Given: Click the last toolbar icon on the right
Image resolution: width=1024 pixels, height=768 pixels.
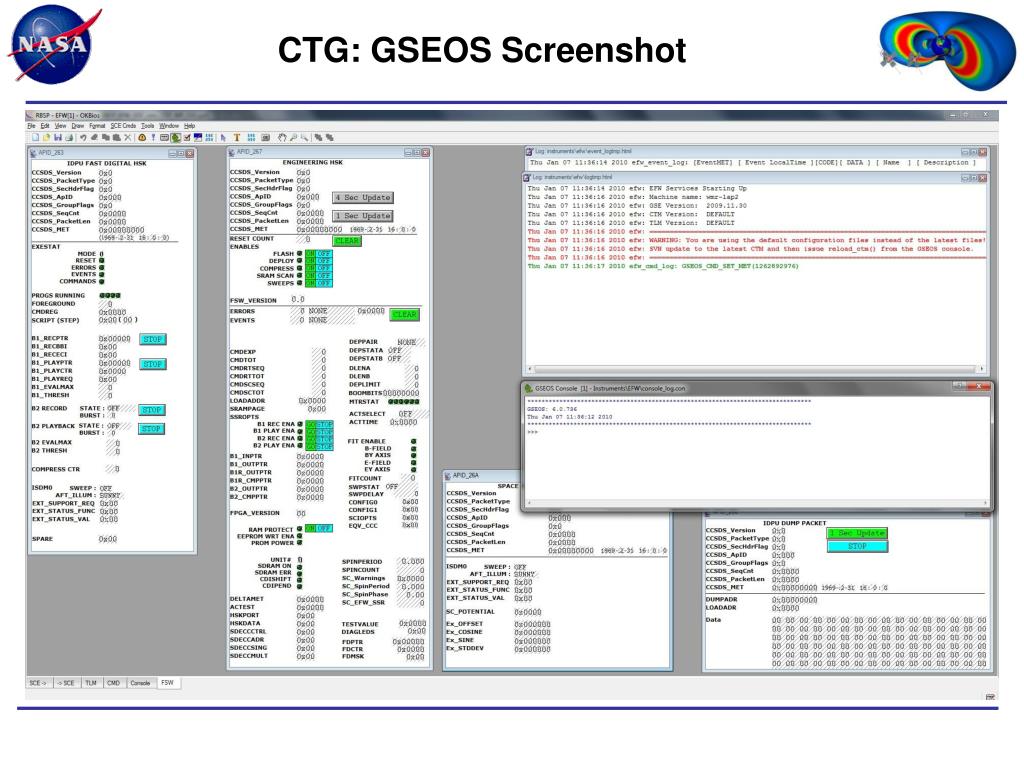Looking at the screenshot, I should [329, 138].
